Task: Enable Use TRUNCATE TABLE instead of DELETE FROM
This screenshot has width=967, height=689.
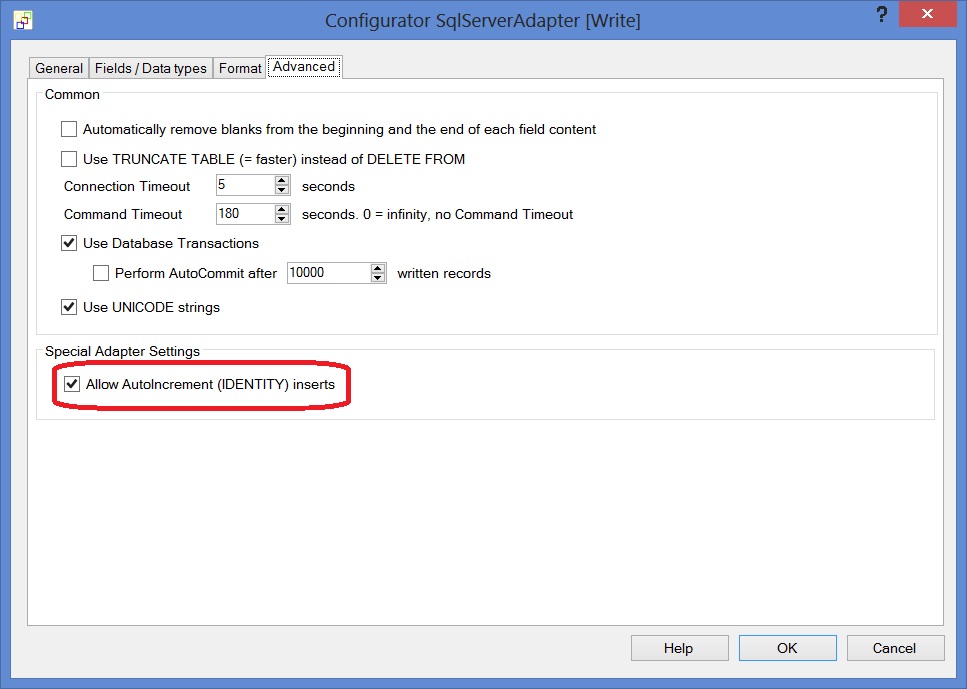Action: 68,158
